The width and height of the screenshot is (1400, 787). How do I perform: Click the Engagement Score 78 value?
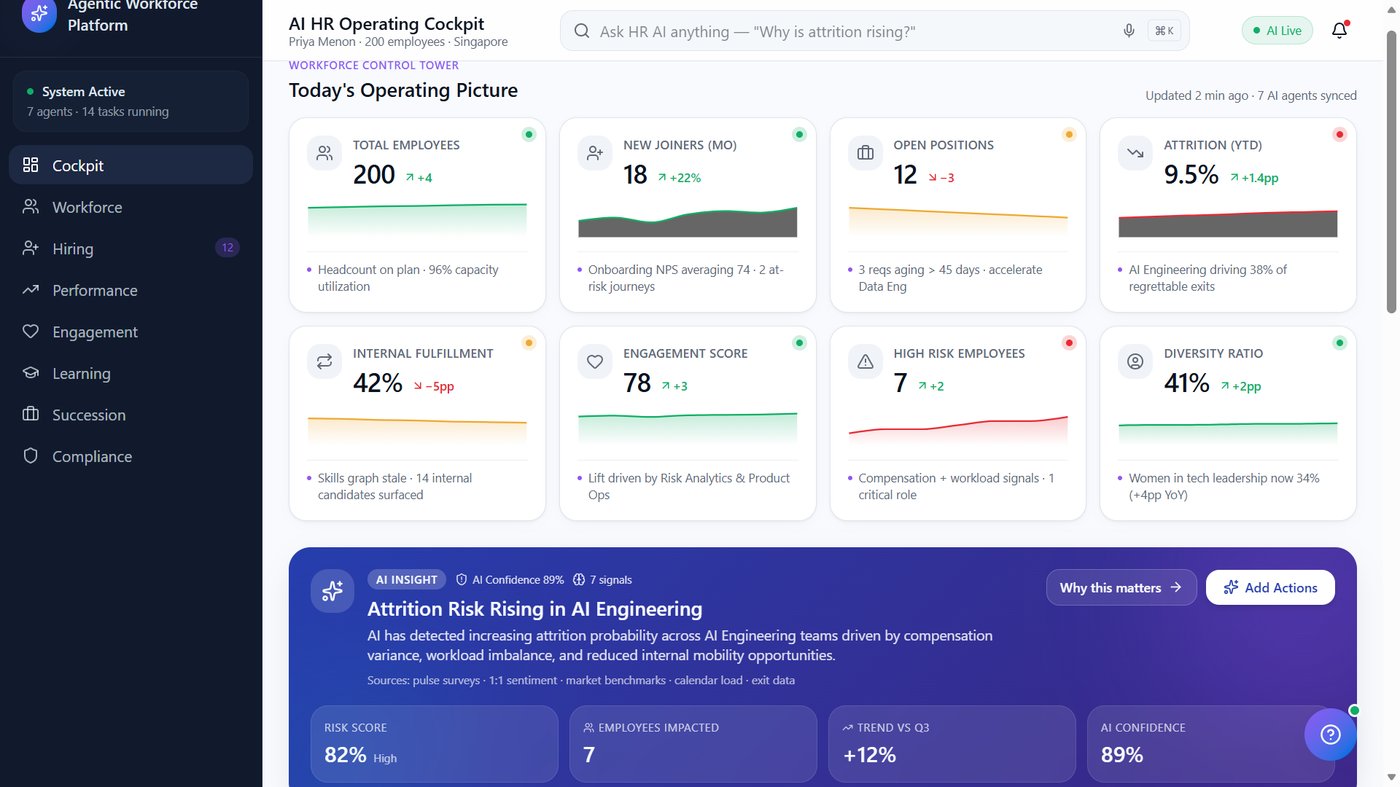tap(637, 384)
